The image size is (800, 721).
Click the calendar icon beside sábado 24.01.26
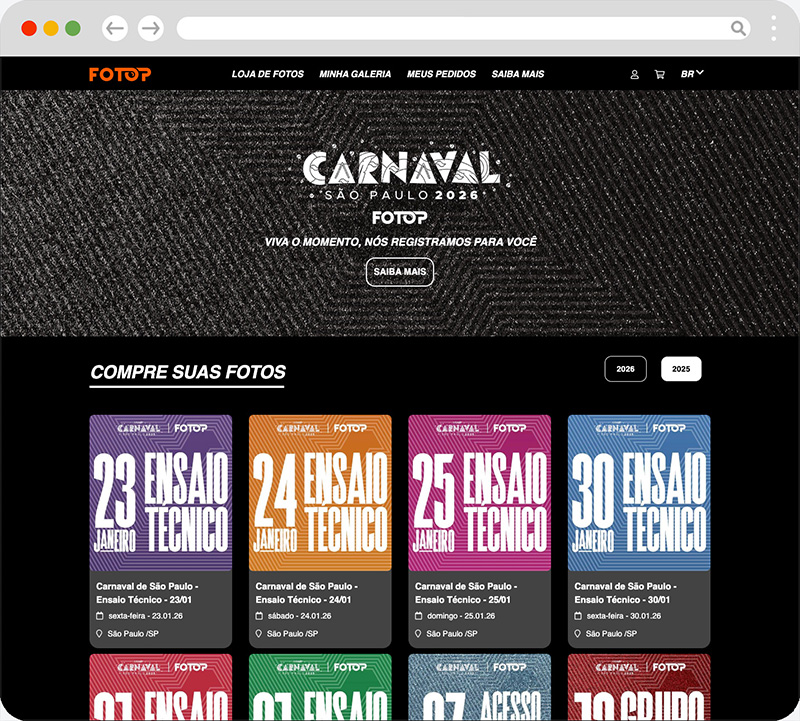point(259,616)
